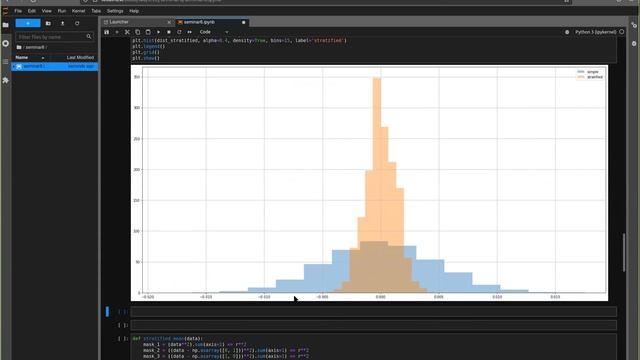Open the Edit menu
This screenshot has height=360, width=640.
pos(31,11)
